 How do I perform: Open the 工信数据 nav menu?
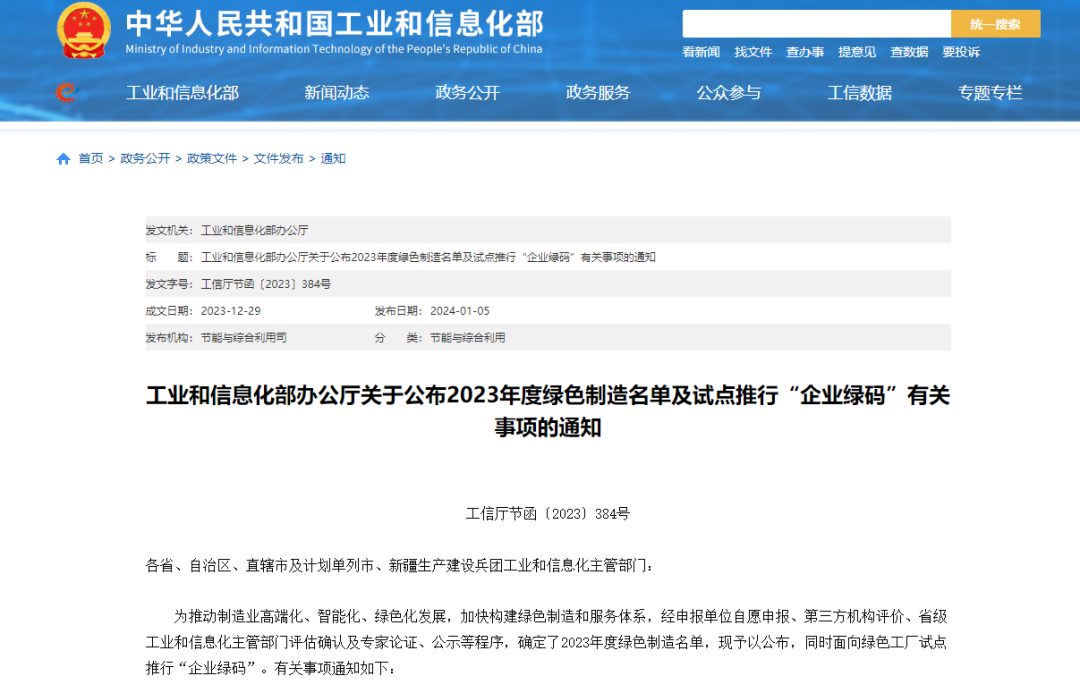[860, 92]
